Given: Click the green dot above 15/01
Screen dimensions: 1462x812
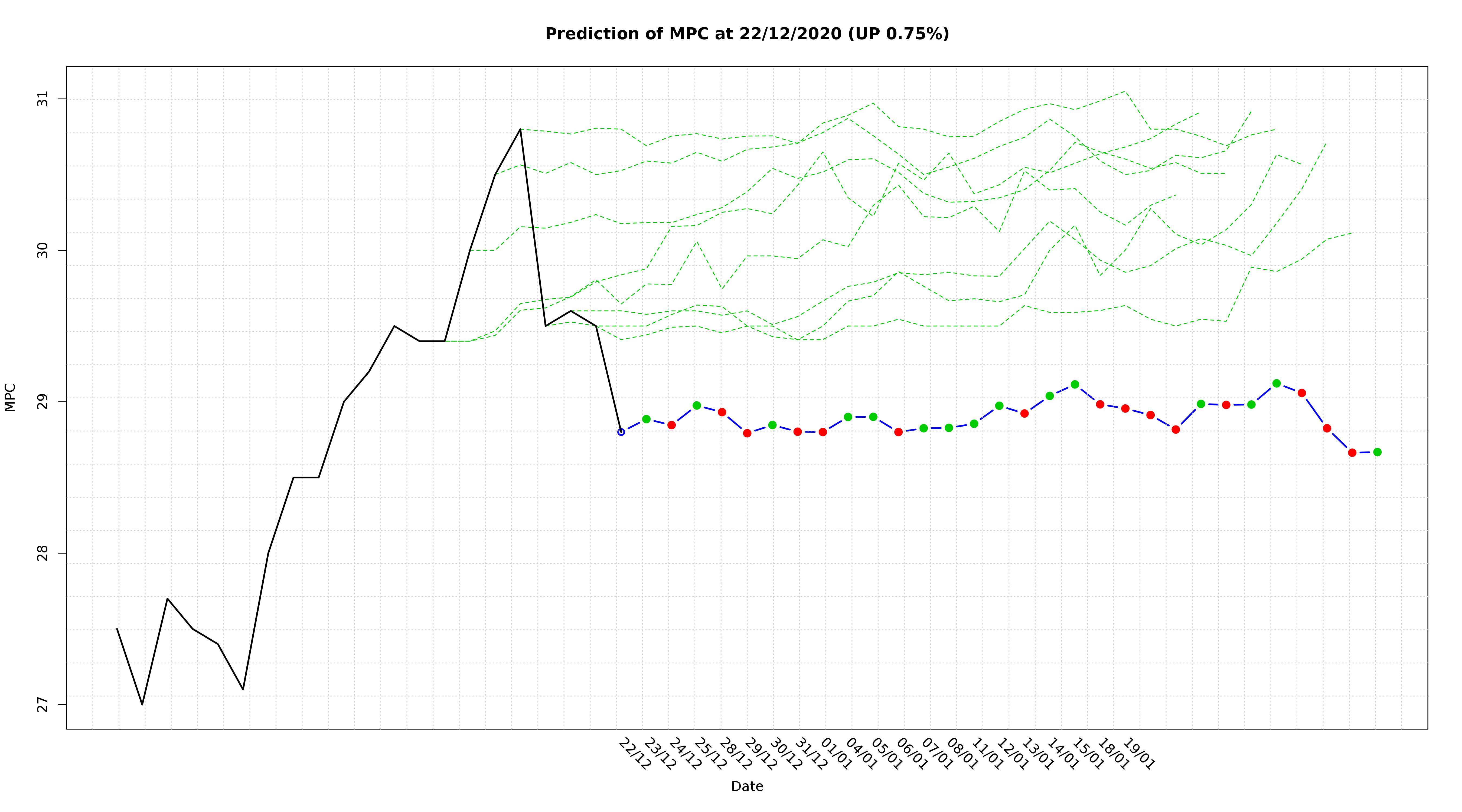Looking at the screenshot, I should pos(1074,384).
